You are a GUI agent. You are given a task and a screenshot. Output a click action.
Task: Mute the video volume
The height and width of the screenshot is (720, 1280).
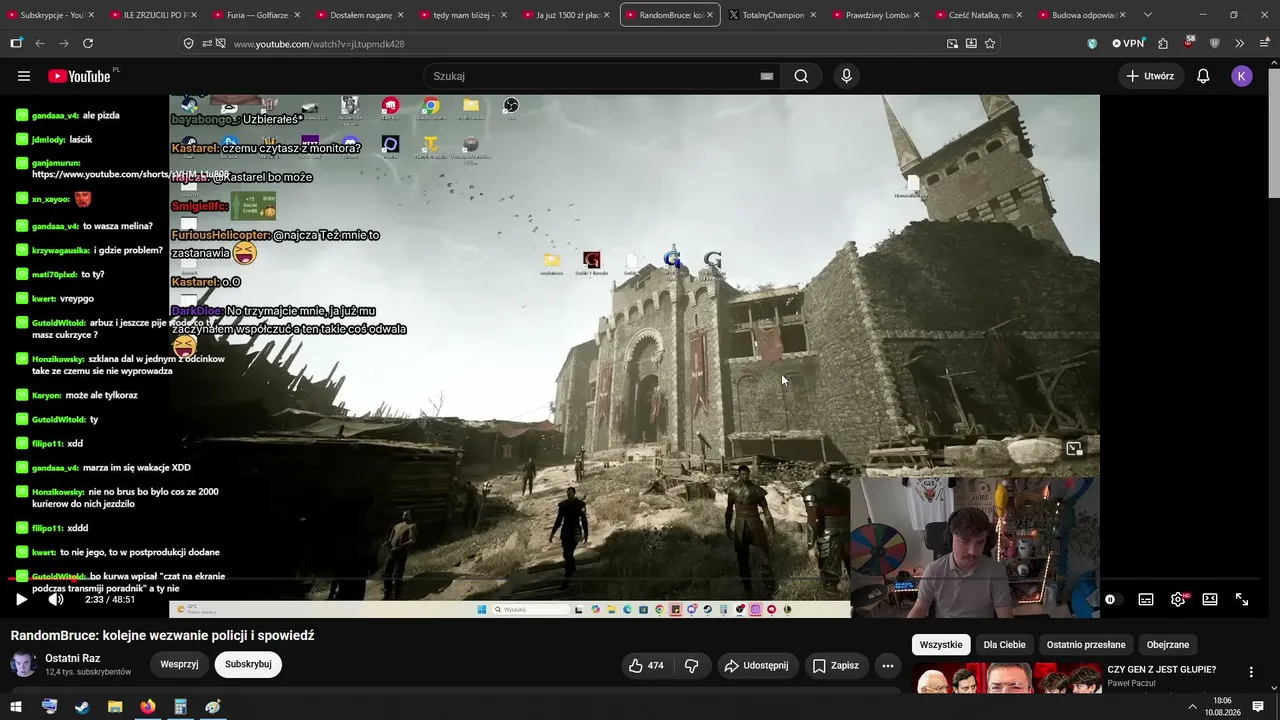pos(56,600)
